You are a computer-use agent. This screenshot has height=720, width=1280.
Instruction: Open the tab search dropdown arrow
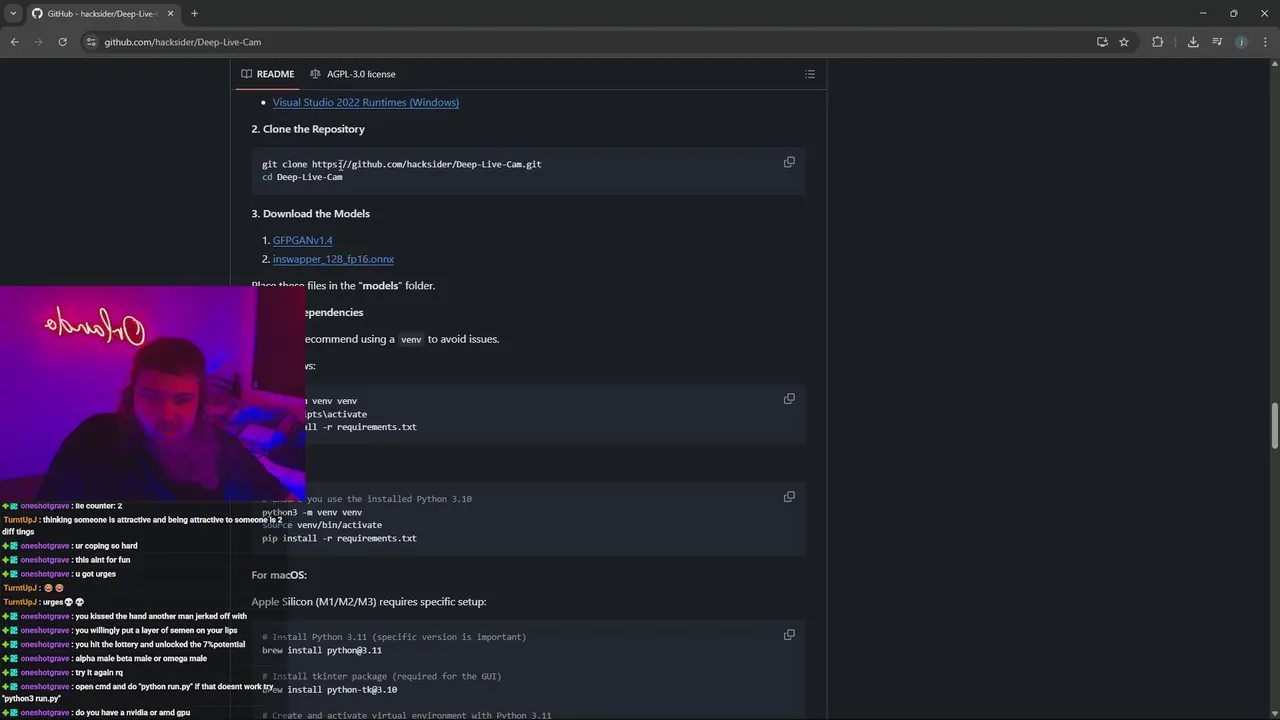[x=13, y=13]
